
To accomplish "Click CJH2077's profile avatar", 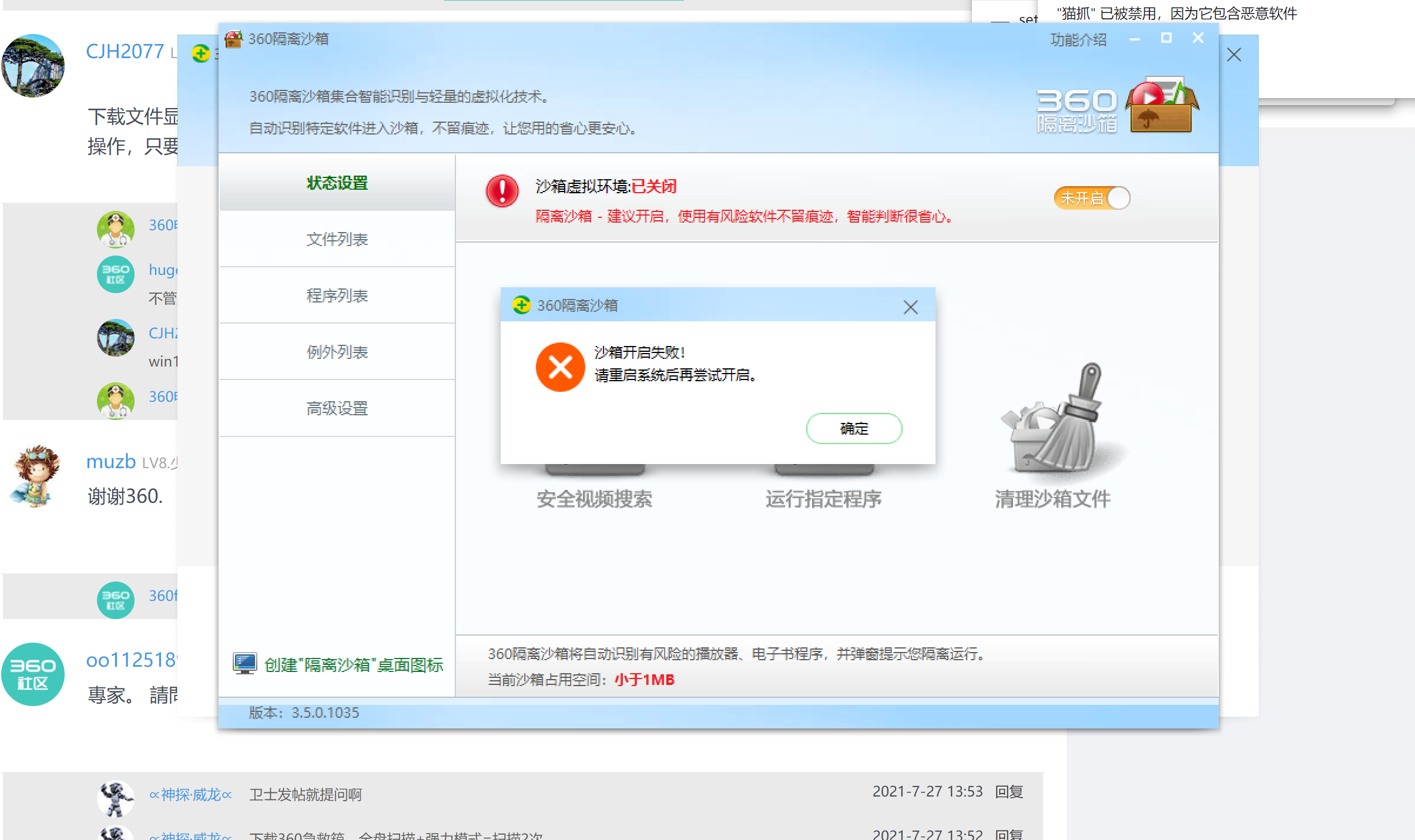I will point(33,66).
